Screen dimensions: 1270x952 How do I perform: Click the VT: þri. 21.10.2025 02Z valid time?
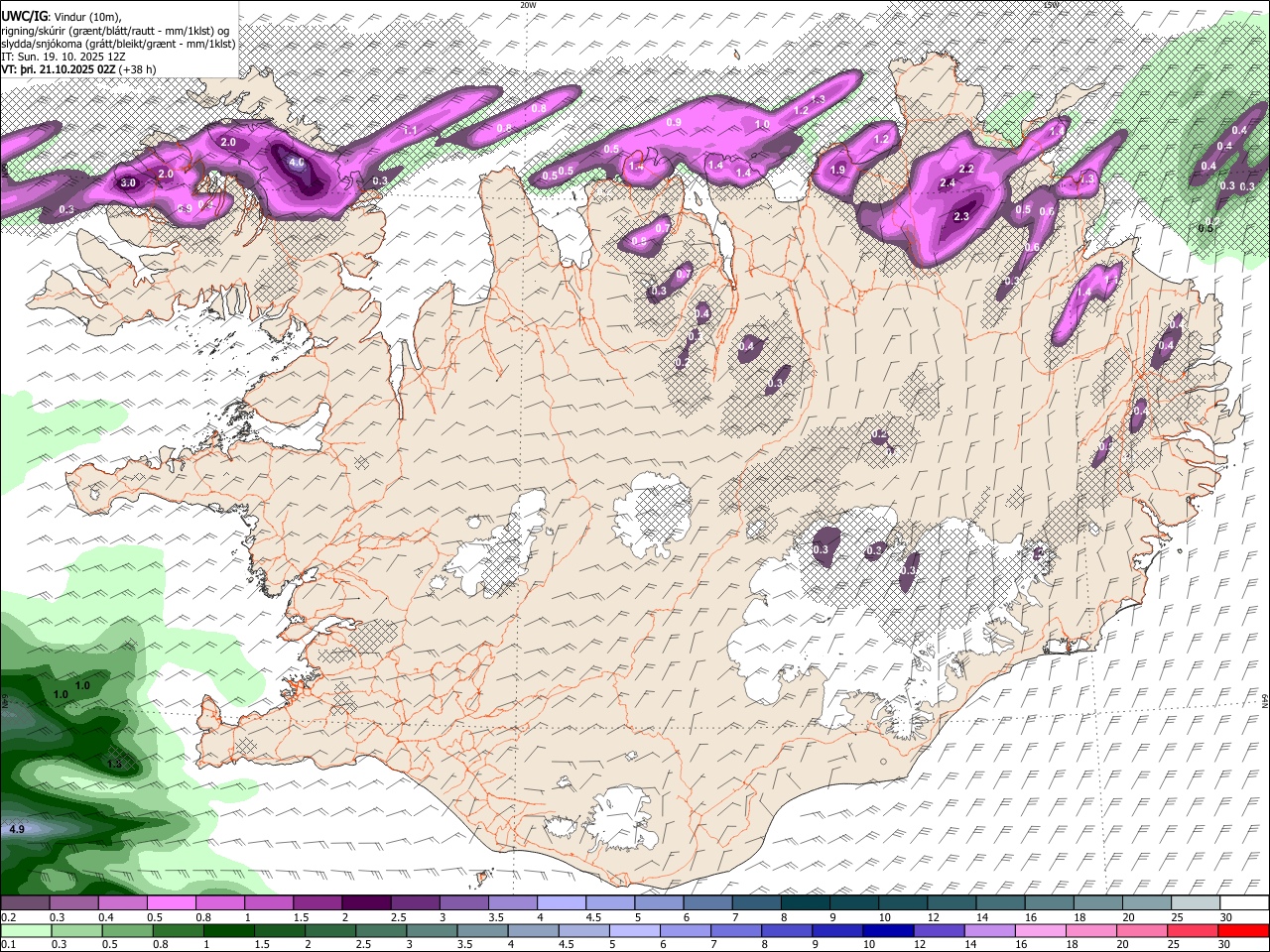59,70
